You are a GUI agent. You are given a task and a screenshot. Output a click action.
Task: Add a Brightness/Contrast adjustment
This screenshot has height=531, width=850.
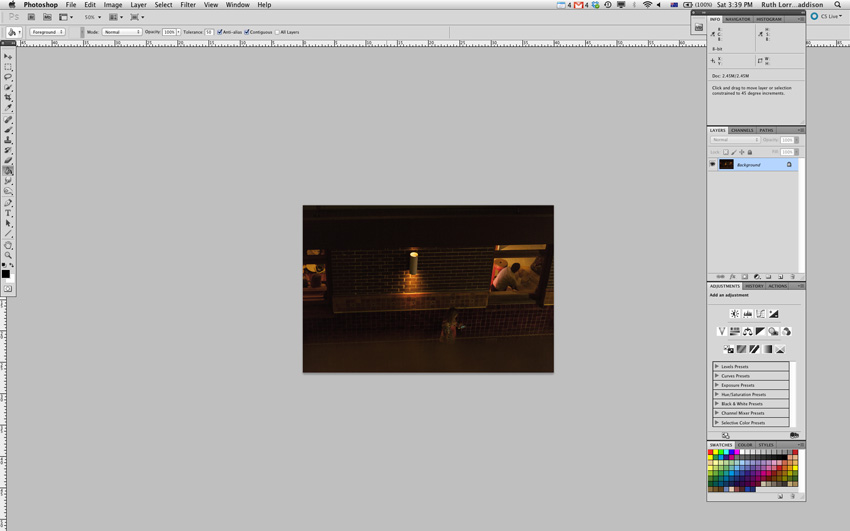point(734,314)
